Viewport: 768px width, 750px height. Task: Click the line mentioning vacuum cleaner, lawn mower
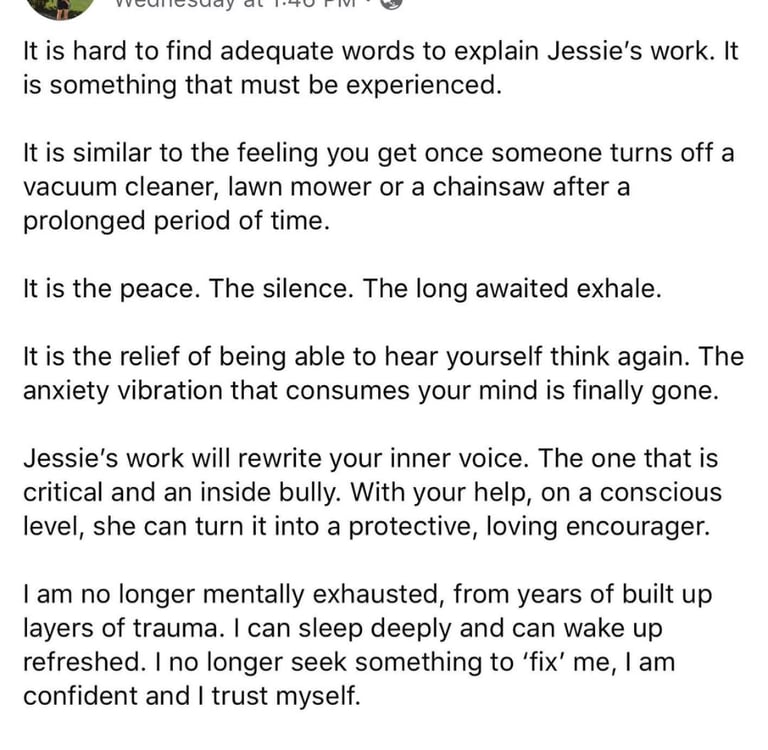point(326,187)
